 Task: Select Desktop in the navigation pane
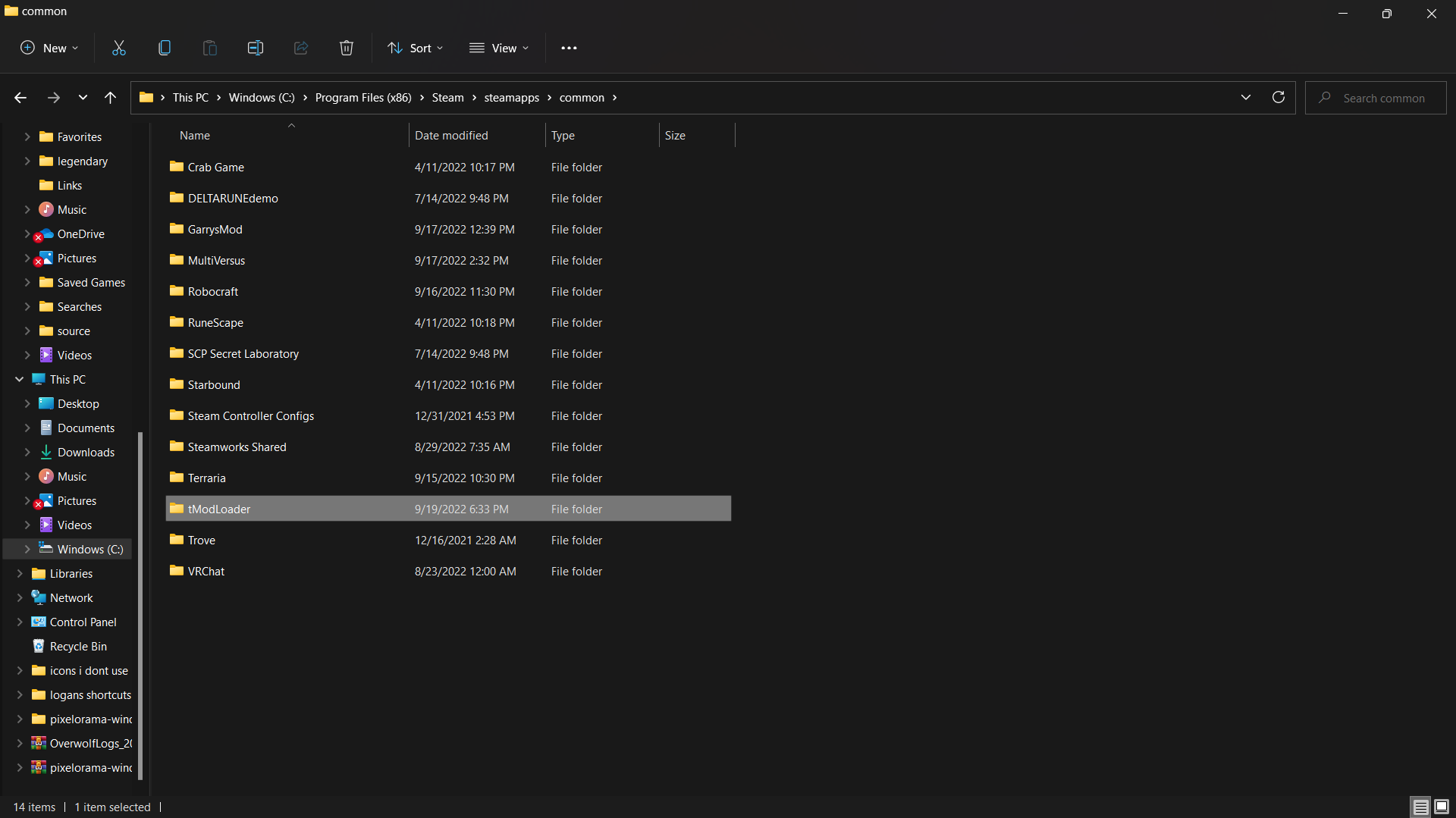(78, 403)
